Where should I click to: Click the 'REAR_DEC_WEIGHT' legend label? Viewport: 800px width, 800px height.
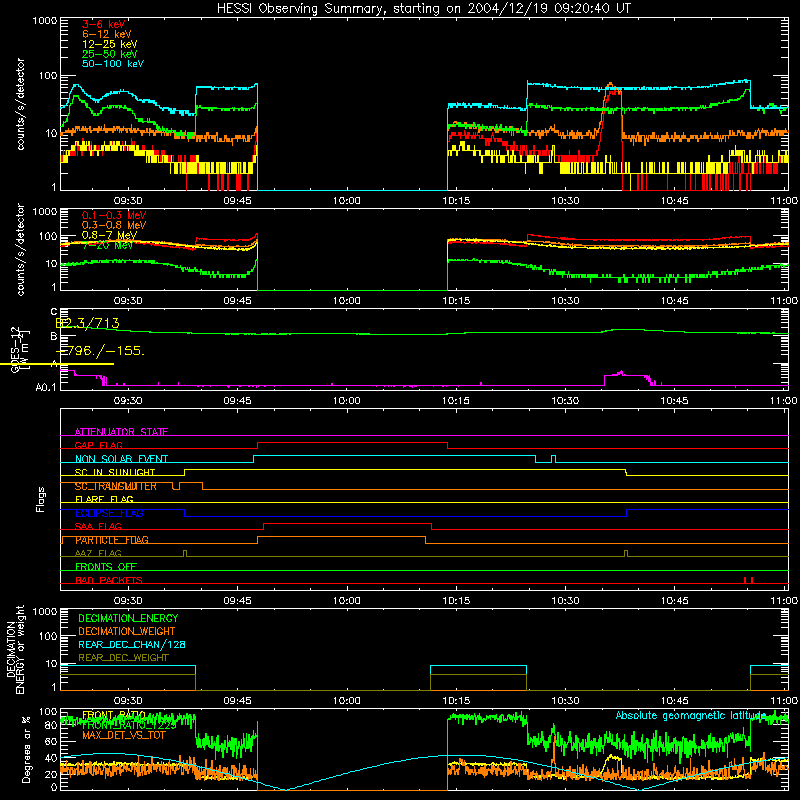point(123,658)
